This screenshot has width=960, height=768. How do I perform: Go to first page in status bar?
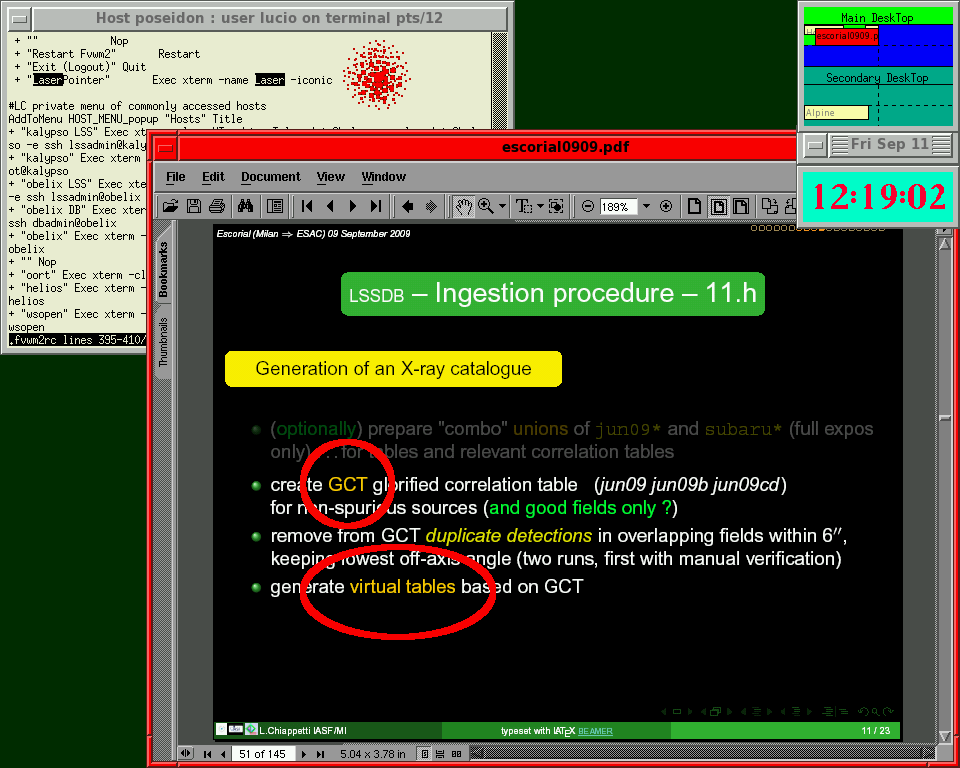(208, 754)
